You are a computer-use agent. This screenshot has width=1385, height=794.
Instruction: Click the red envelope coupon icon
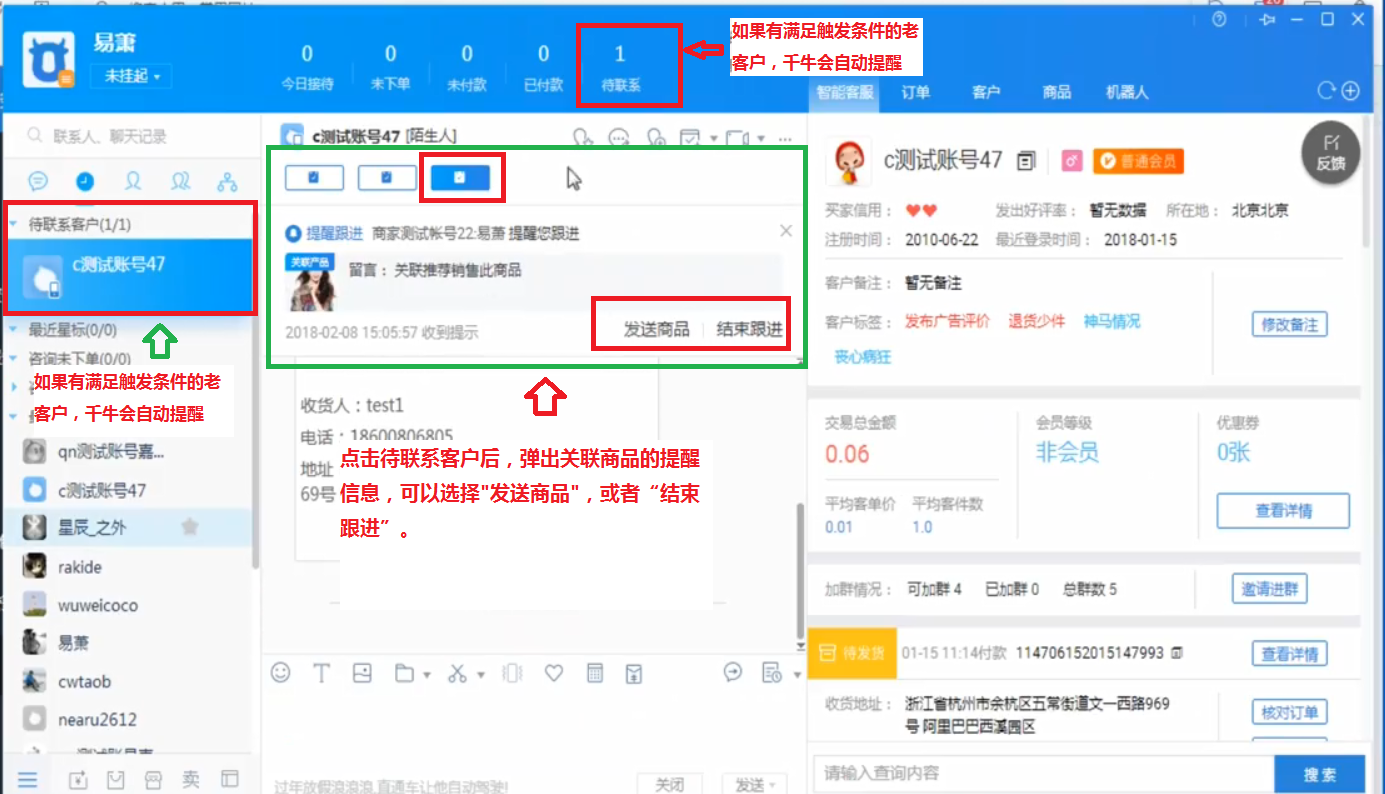point(634,673)
